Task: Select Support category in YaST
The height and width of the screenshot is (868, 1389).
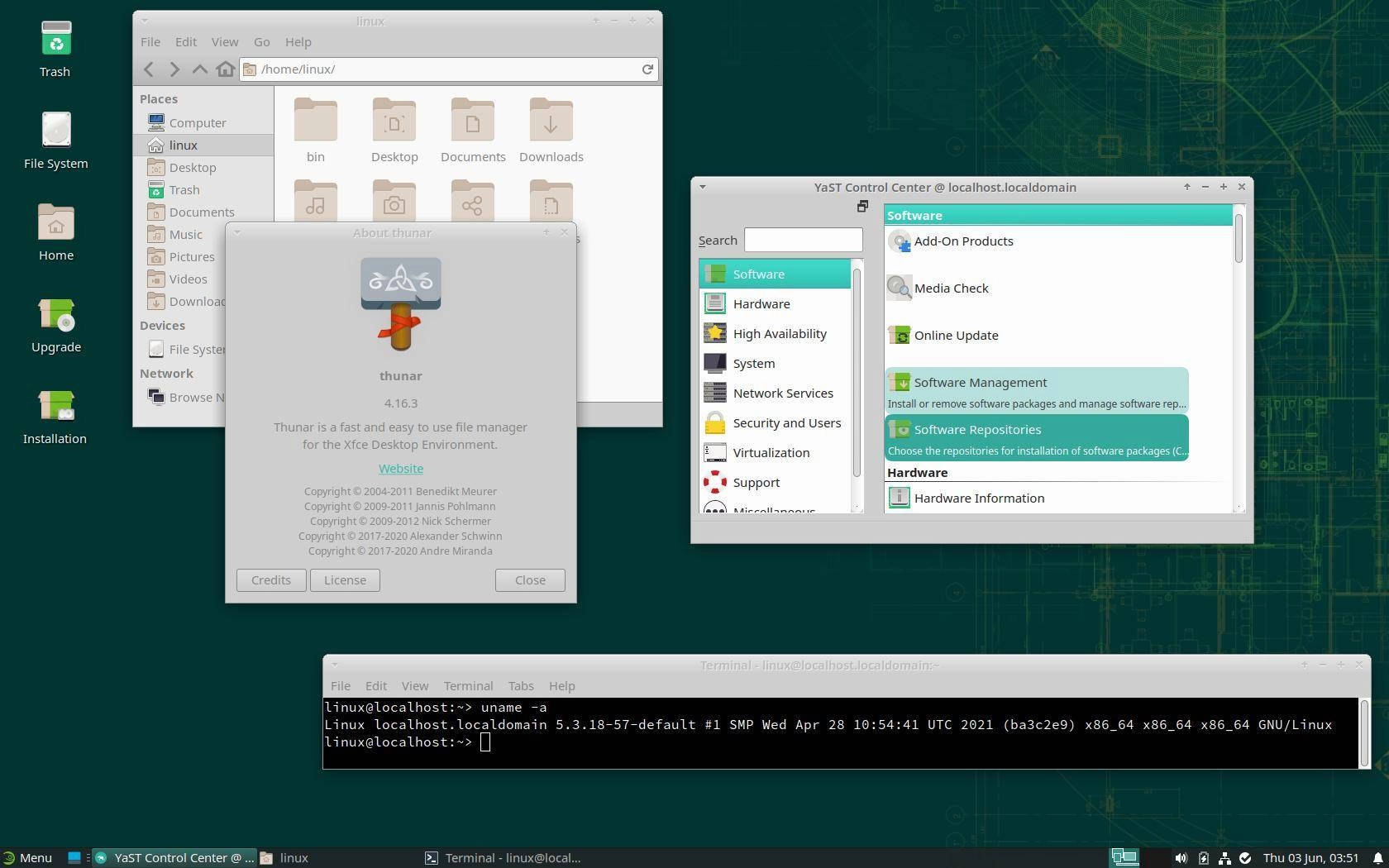Action: pos(775,482)
